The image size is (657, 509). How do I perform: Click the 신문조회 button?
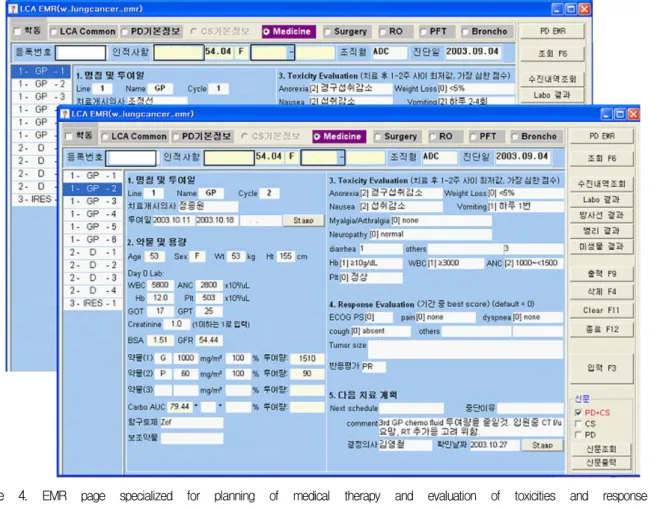602,449
